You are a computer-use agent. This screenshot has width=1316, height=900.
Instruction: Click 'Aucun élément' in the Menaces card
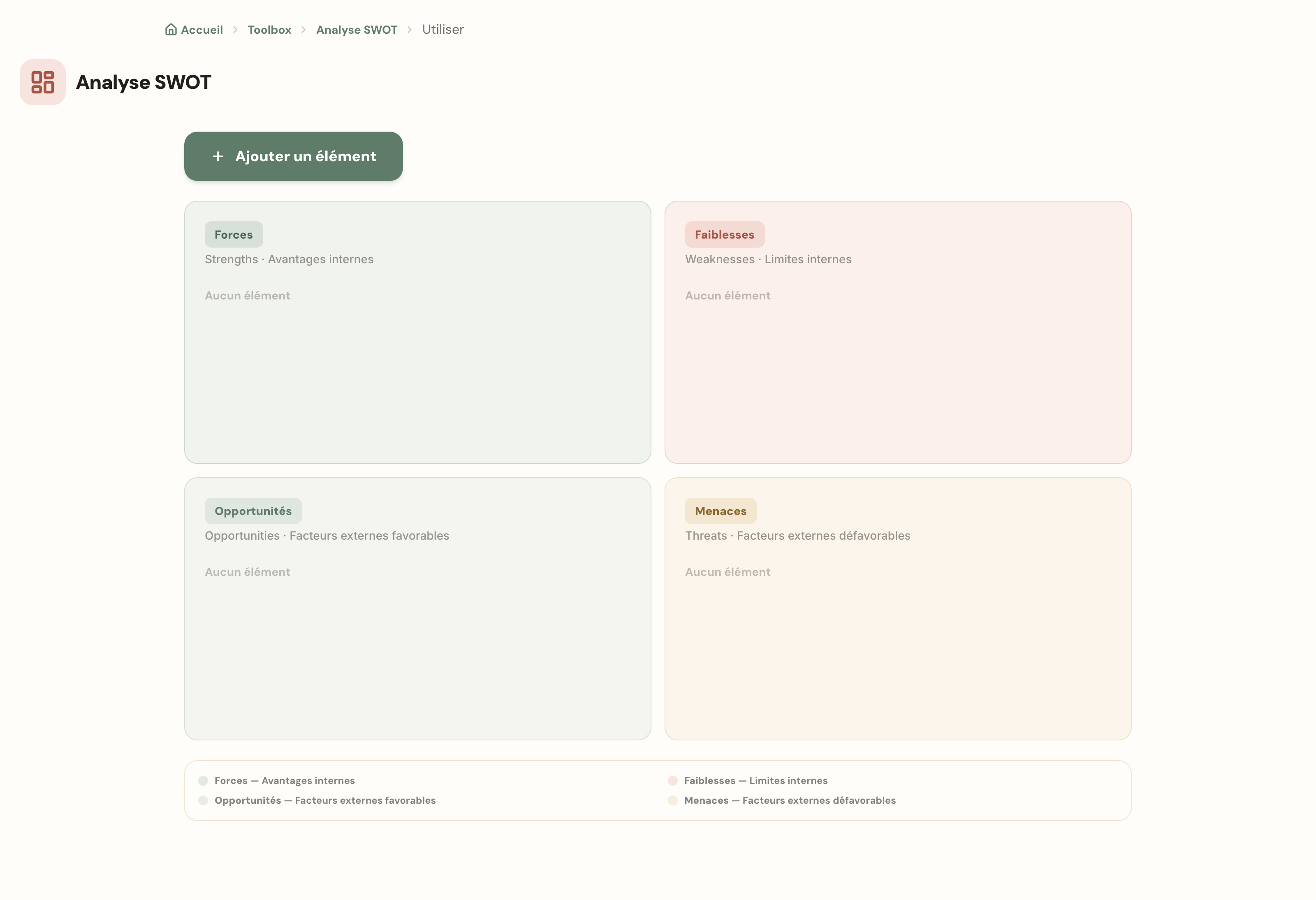tap(728, 572)
